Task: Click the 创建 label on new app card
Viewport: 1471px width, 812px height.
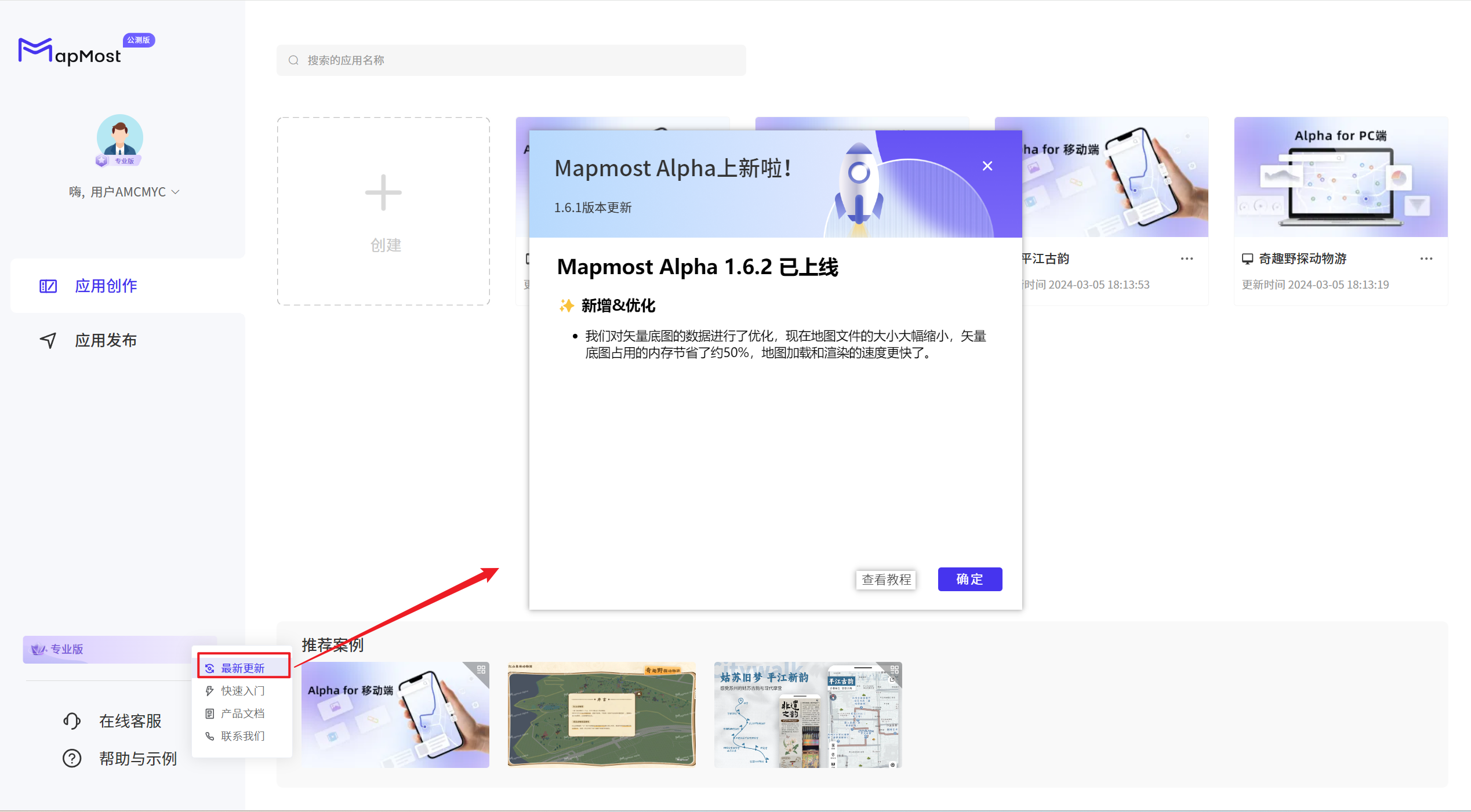Action: (386, 245)
